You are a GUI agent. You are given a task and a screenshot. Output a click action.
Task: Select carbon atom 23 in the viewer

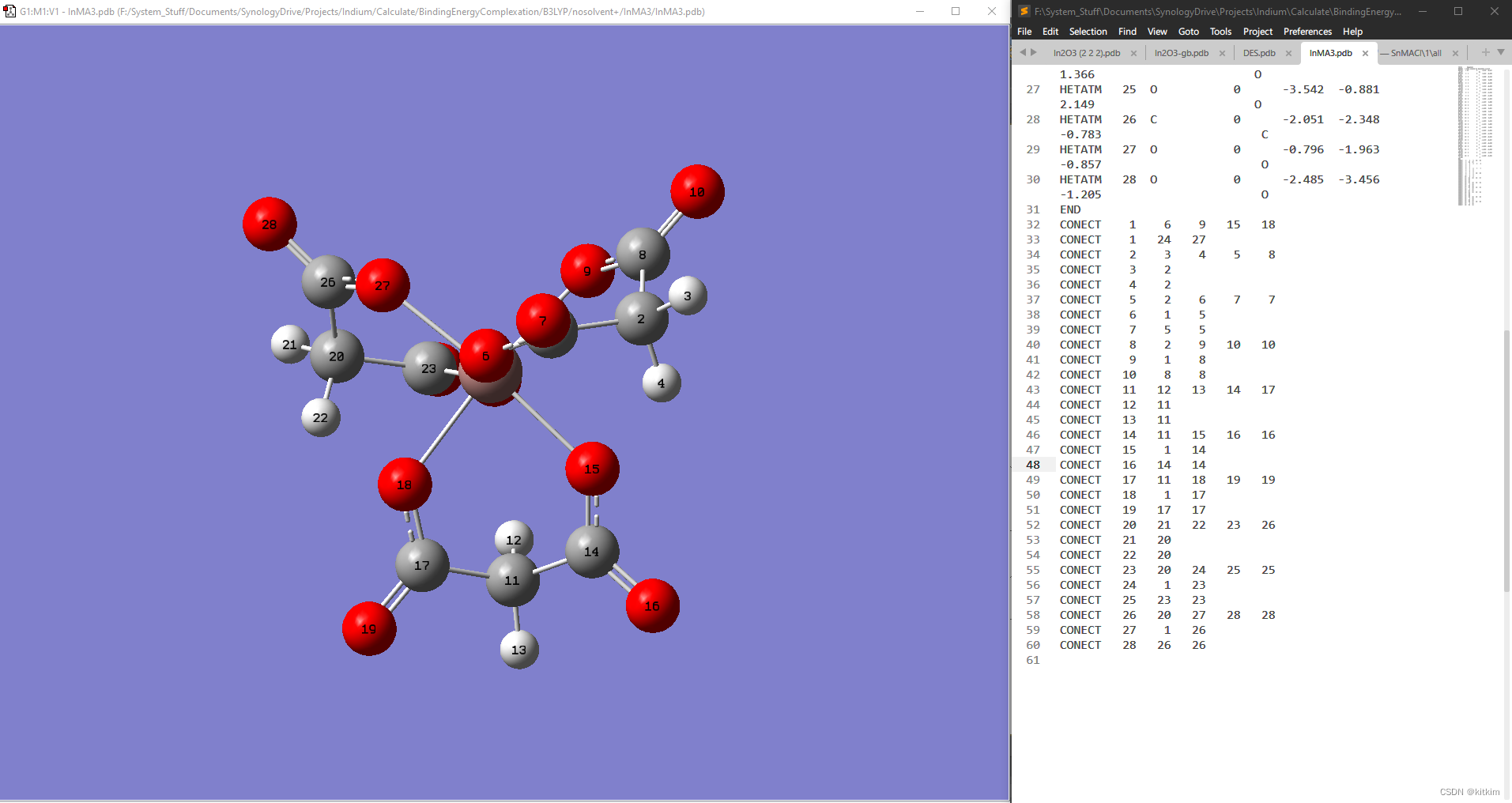[x=428, y=368]
